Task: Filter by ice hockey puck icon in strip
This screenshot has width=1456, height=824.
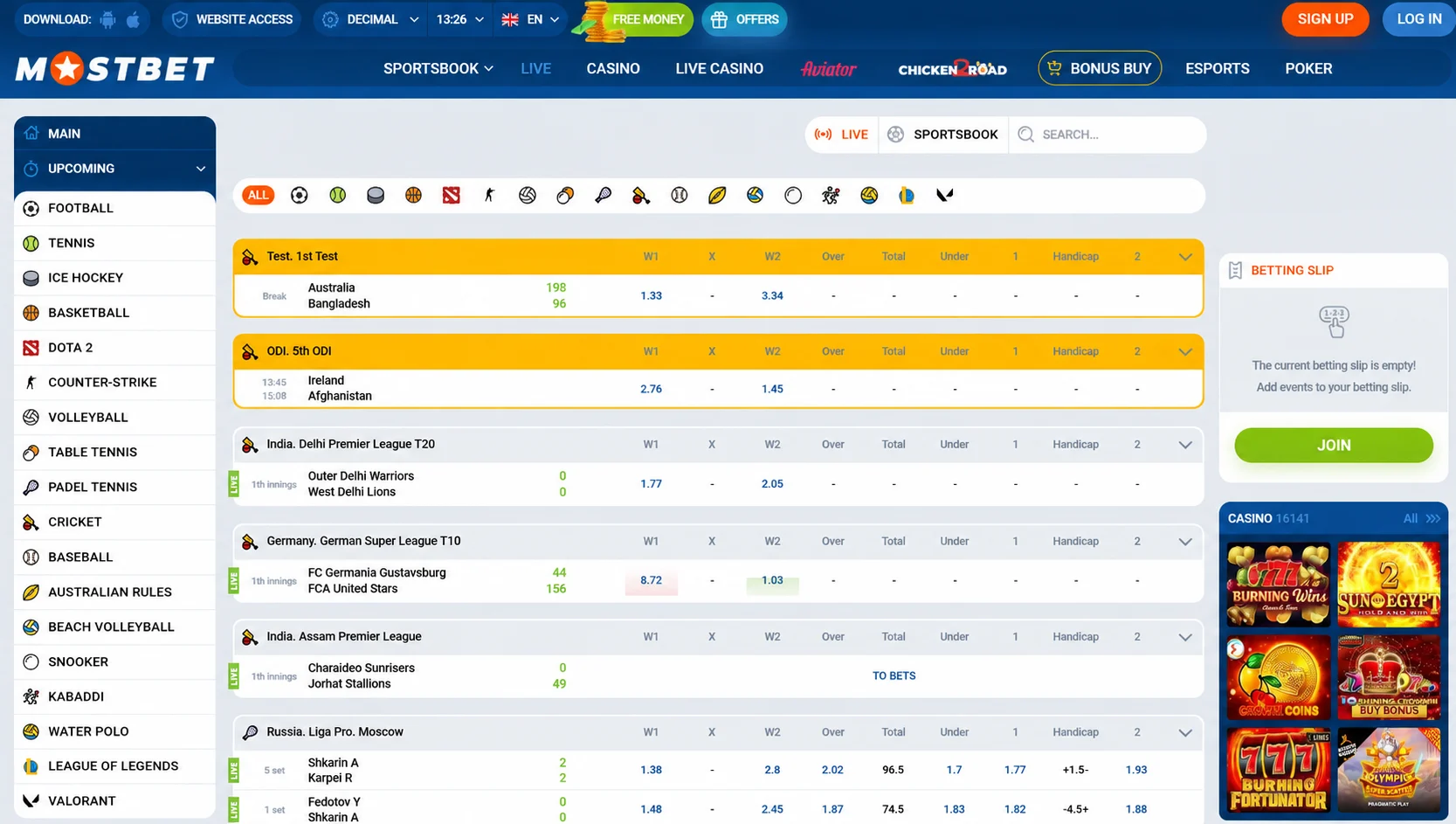Action: [x=376, y=196]
